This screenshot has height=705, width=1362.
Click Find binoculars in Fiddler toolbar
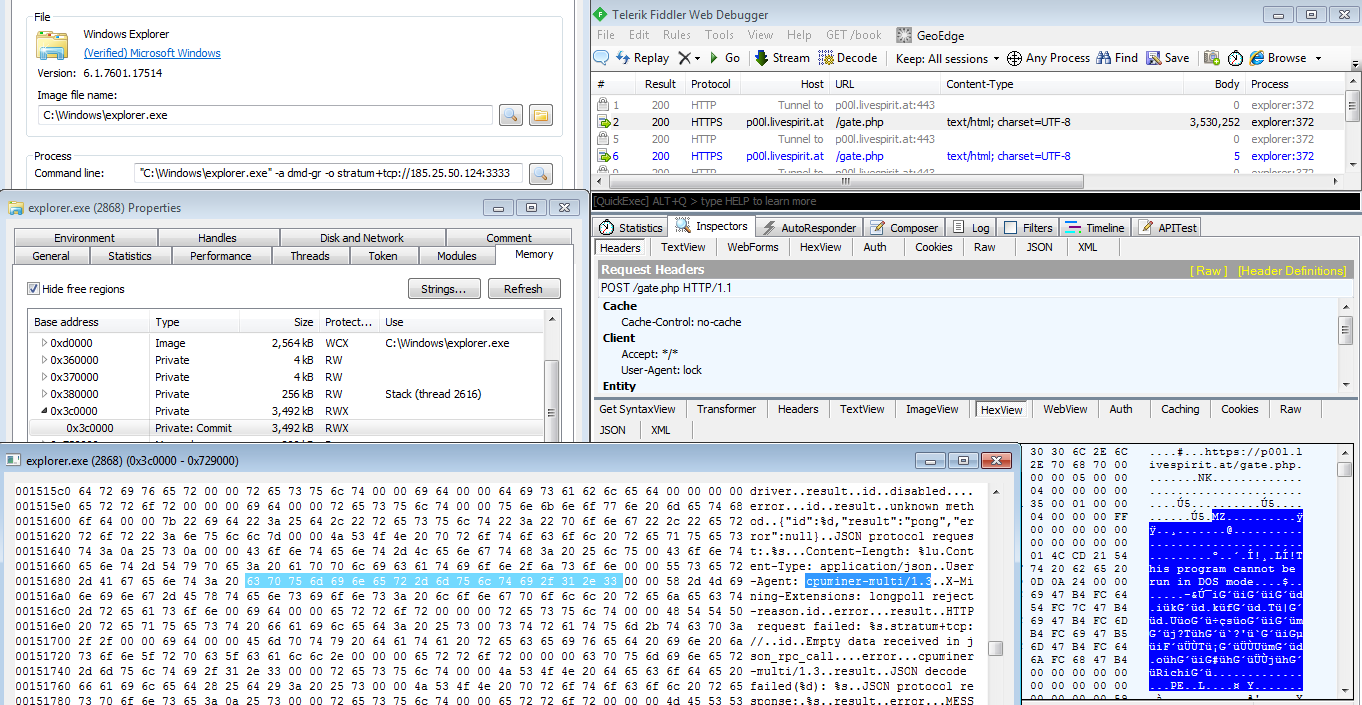tap(1117, 58)
